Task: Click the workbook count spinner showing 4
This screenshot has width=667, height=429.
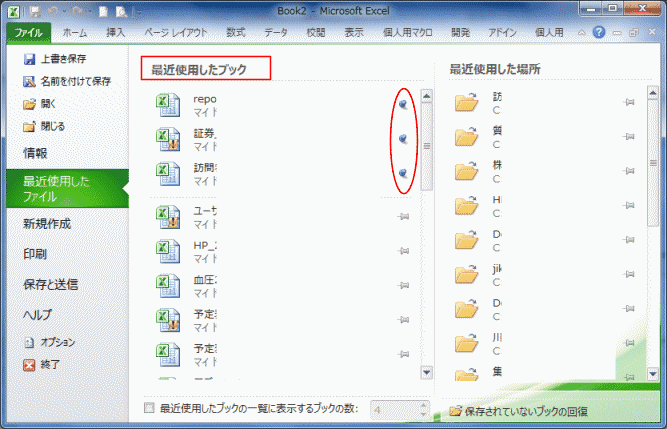Action: 399,410
